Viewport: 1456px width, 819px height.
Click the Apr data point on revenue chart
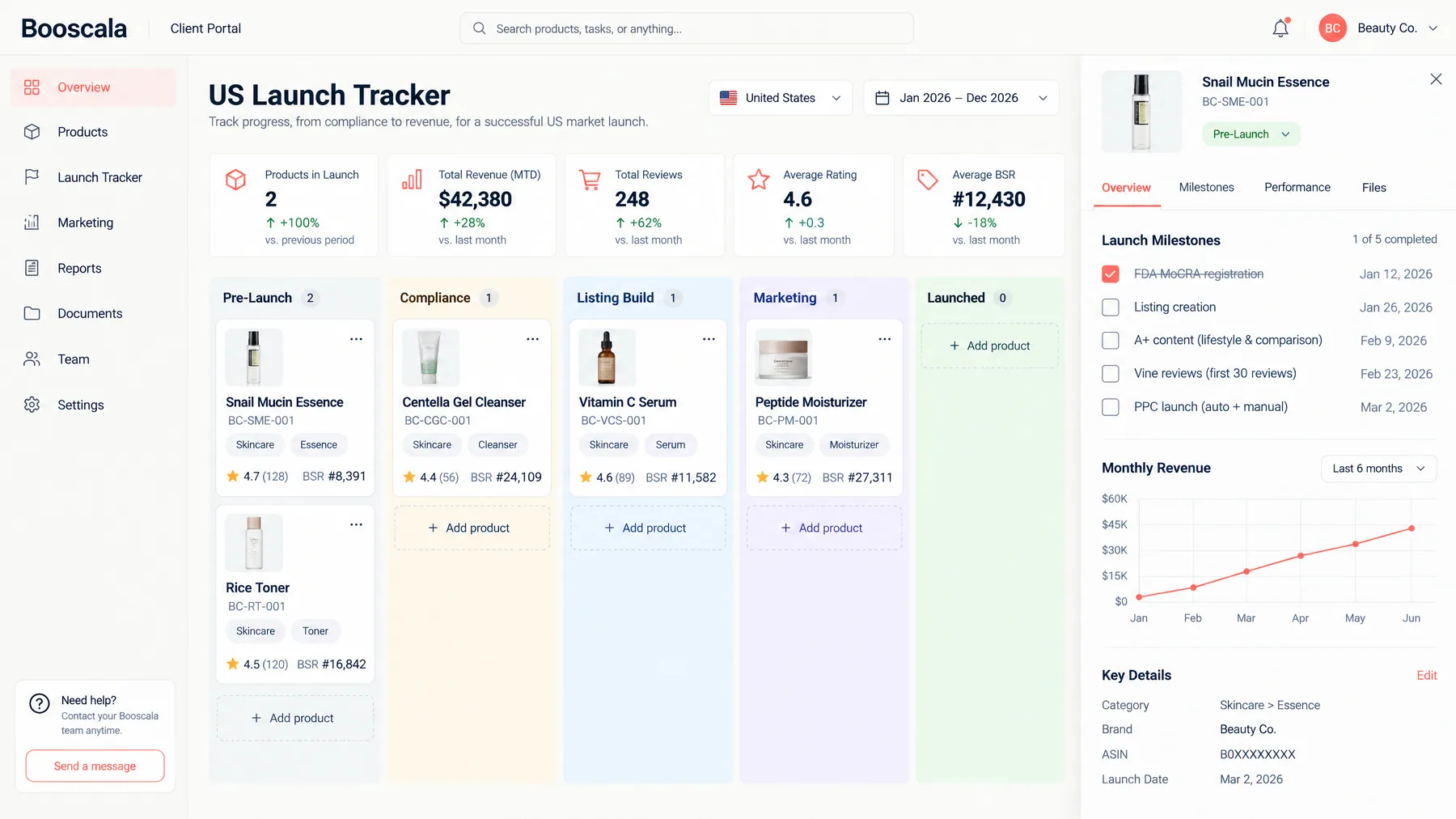coord(1301,556)
